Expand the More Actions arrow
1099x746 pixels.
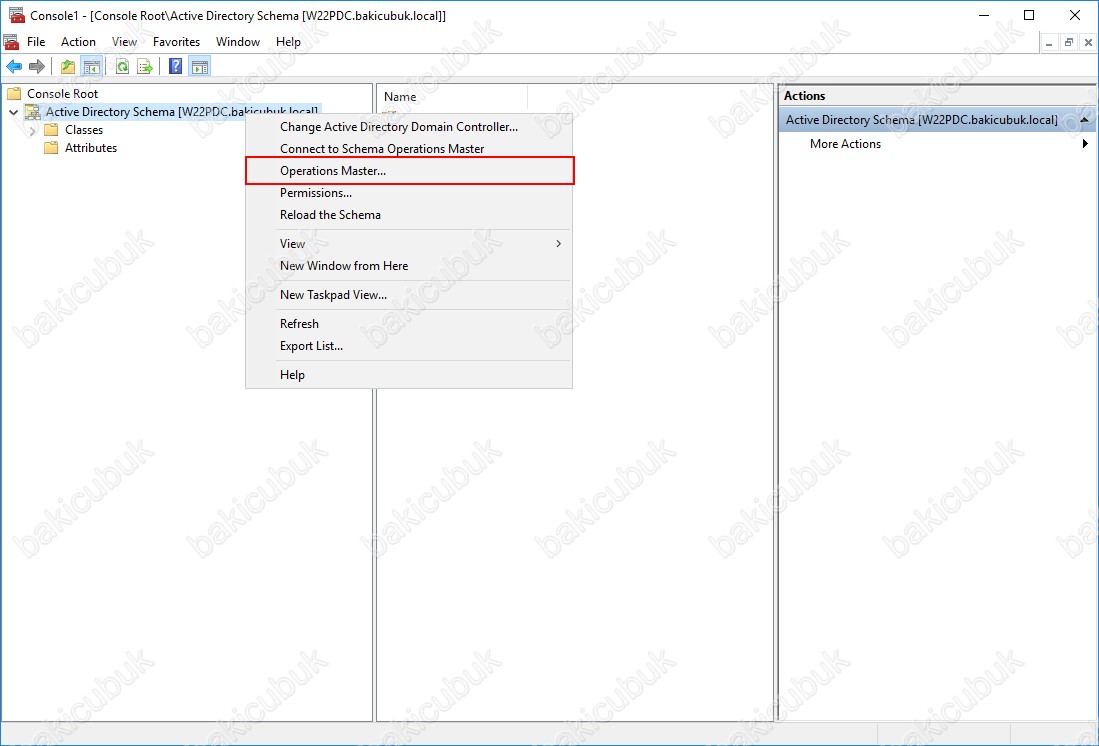click(1085, 144)
